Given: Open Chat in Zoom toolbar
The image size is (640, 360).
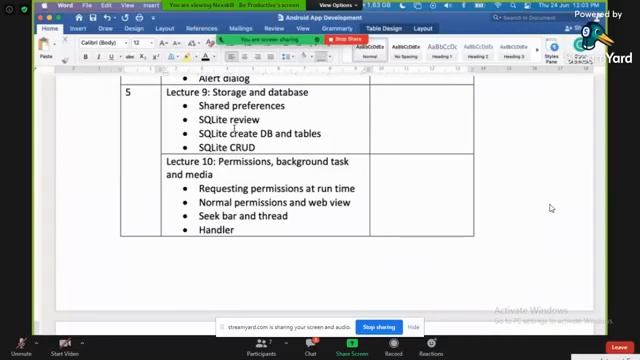Looking at the screenshot, I should [310, 348].
